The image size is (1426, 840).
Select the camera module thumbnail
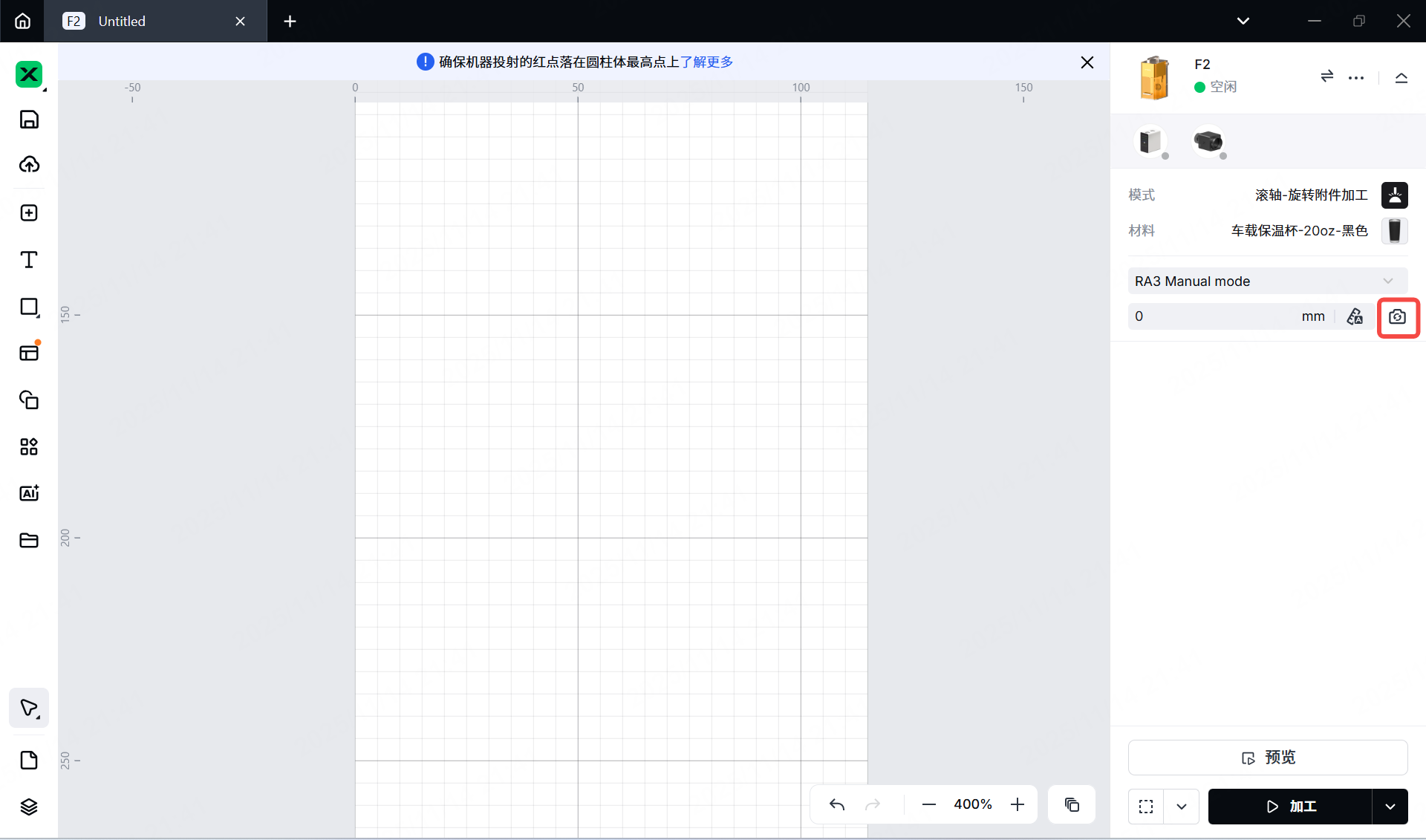click(1208, 141)
